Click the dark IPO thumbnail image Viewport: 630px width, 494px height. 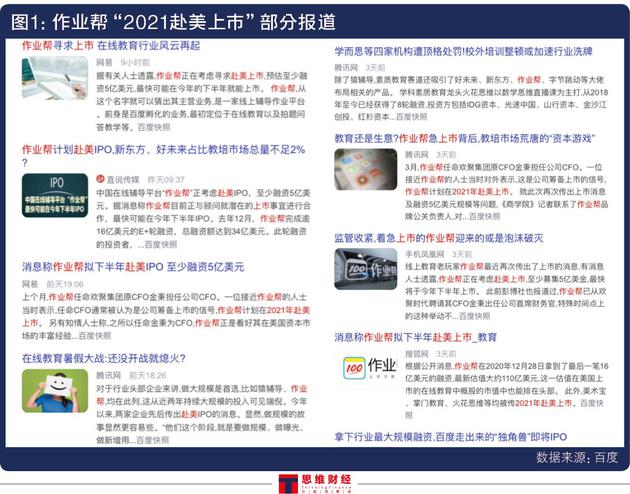coord(55,195)
